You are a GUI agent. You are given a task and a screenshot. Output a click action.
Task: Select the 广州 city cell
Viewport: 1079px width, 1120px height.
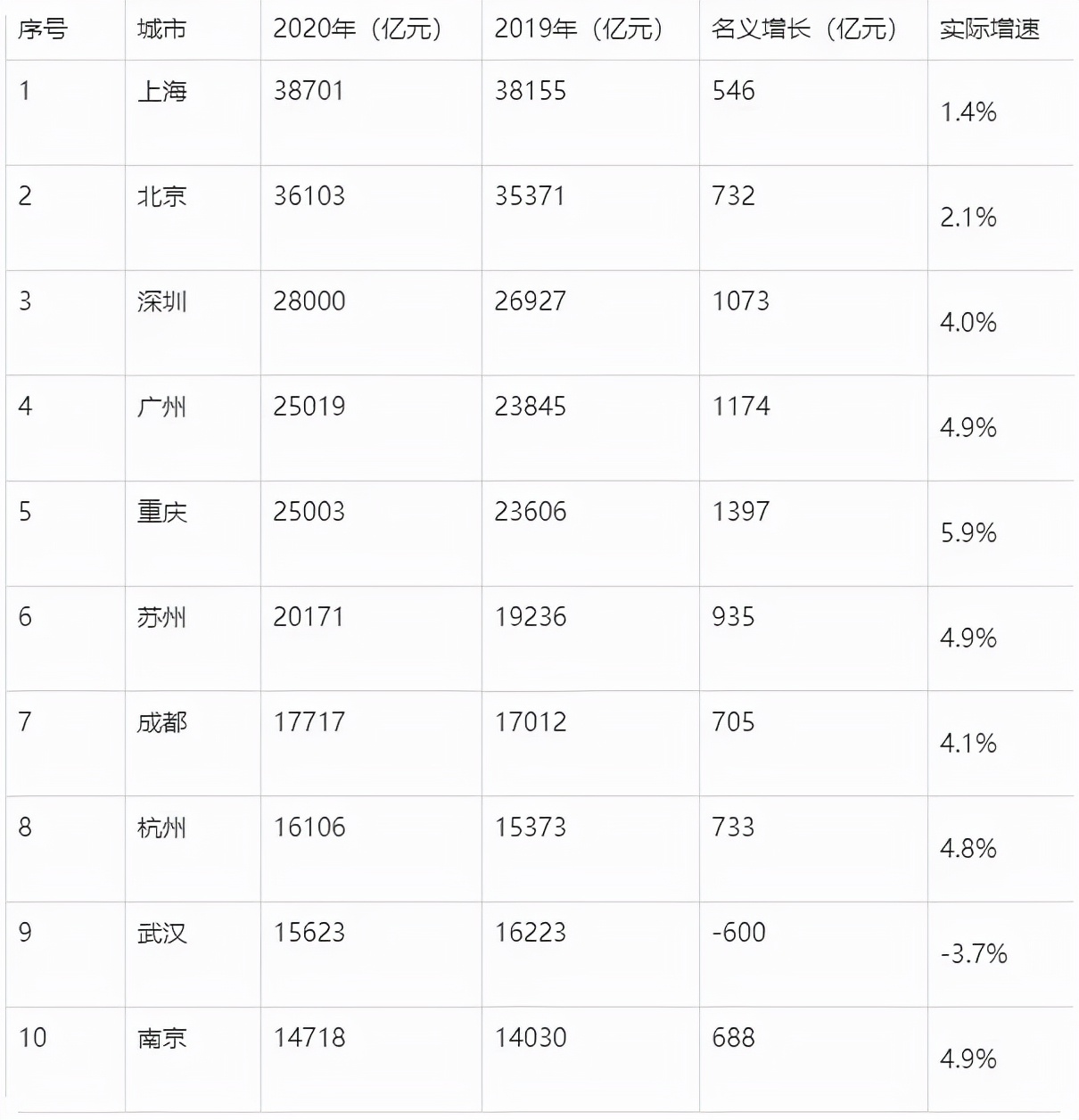click(x=161, y=407)
